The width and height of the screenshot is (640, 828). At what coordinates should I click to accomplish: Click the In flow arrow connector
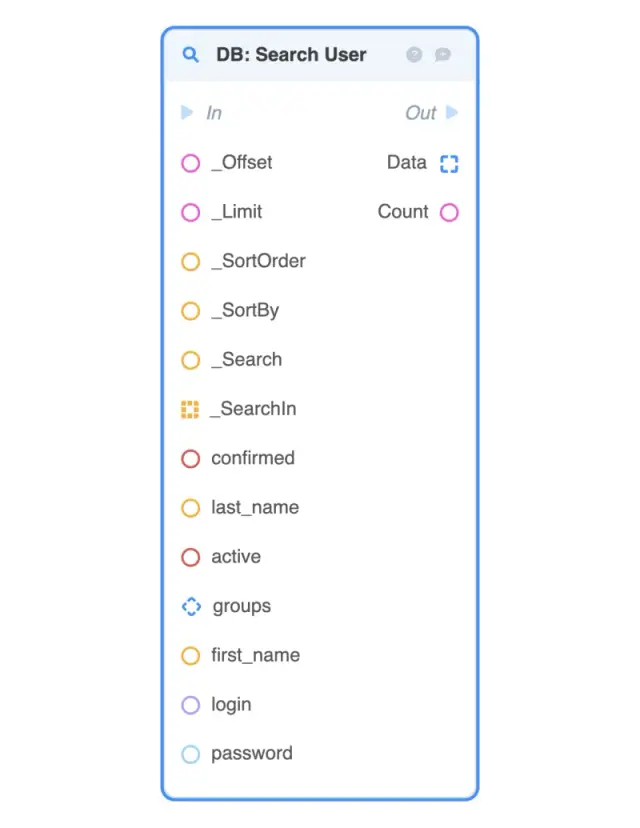click(187, 113)
